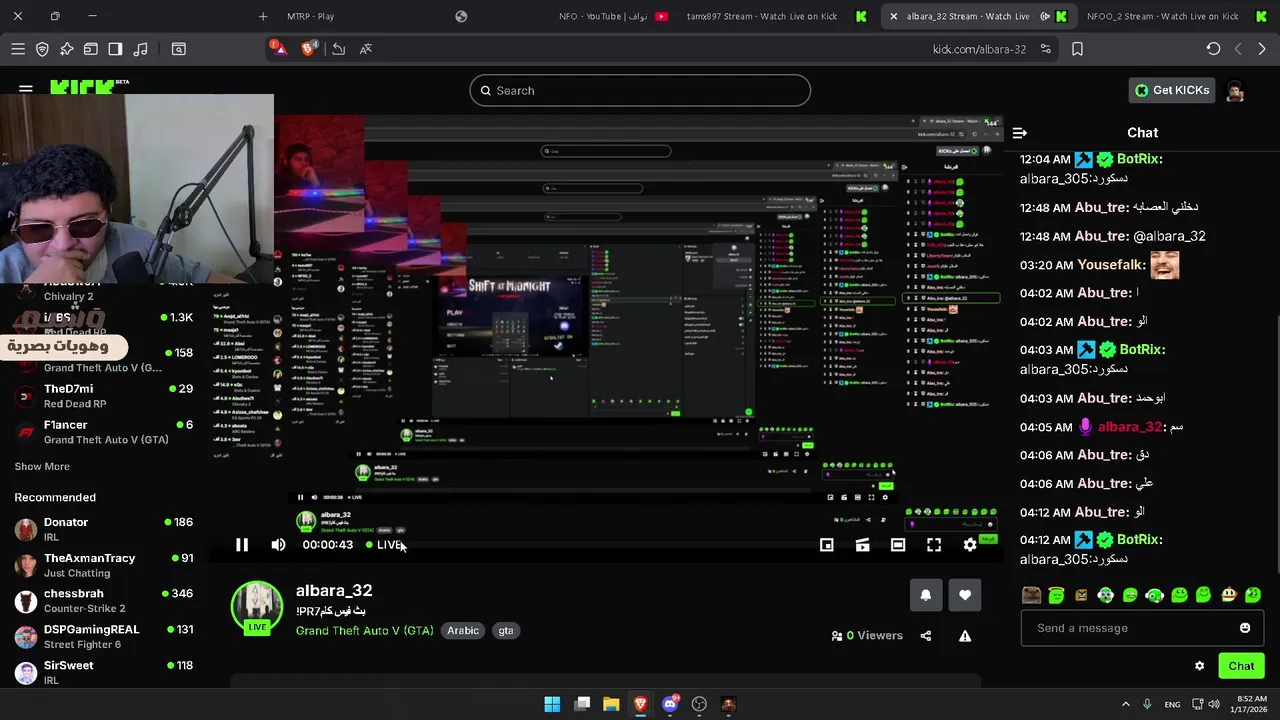Toggle mini player mode
Image resolution: width=1280 pixels, height=720 pixels.
pyautogui.click(x=827, y=545)
